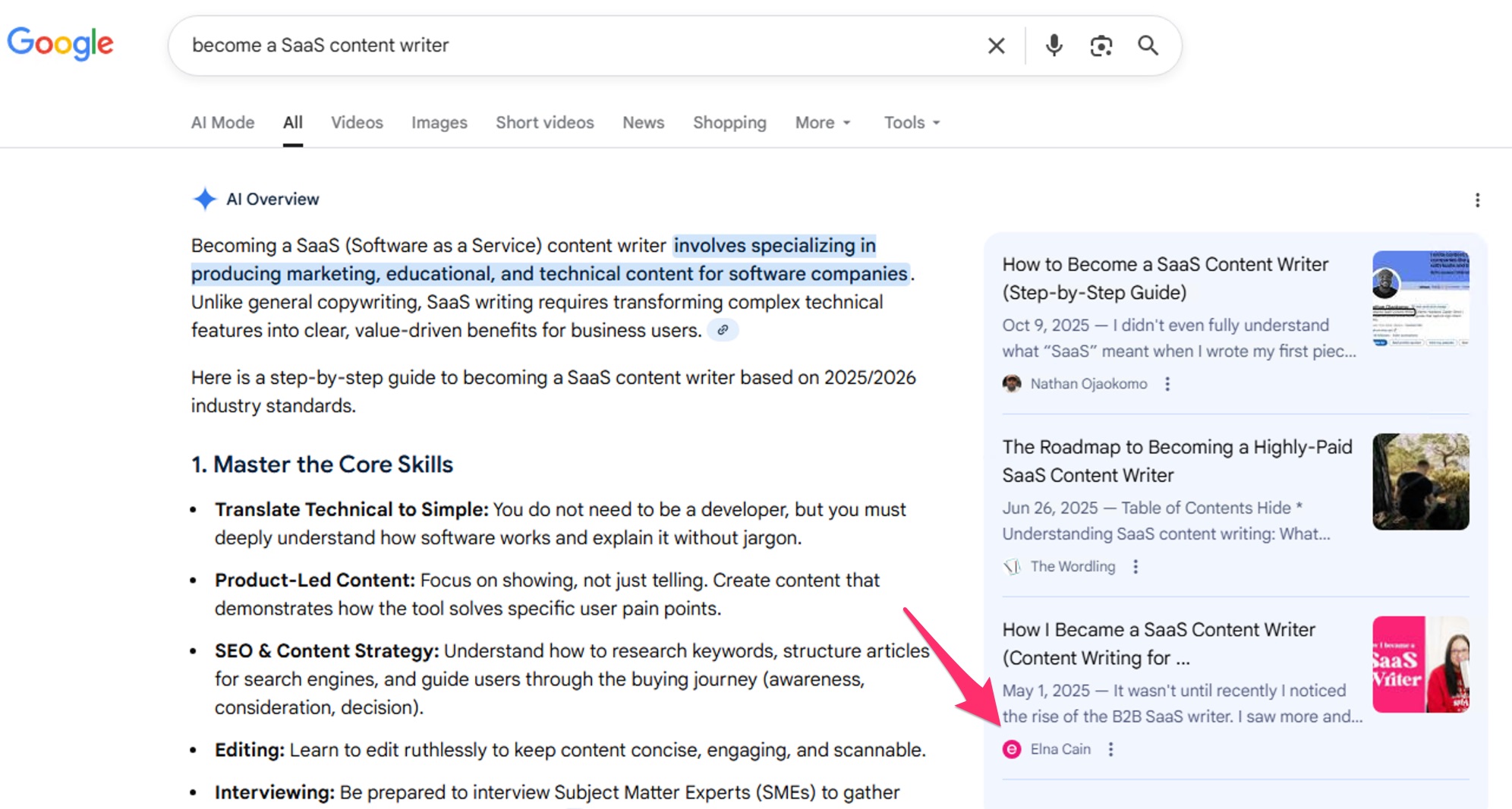Image resolution: width=1512 pixels, height=809 pixels.
Task: Go to the News tab
Action: coord(643,123)
